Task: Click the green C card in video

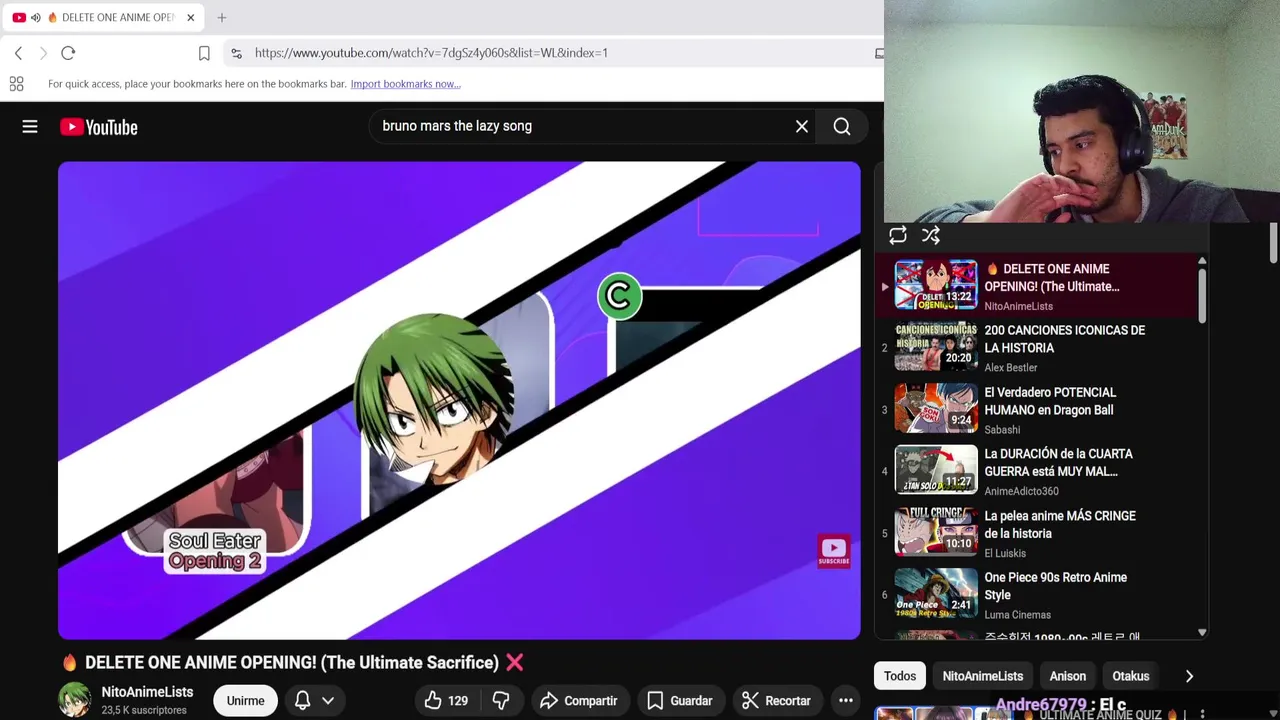Action: click(x=619, y=296)
